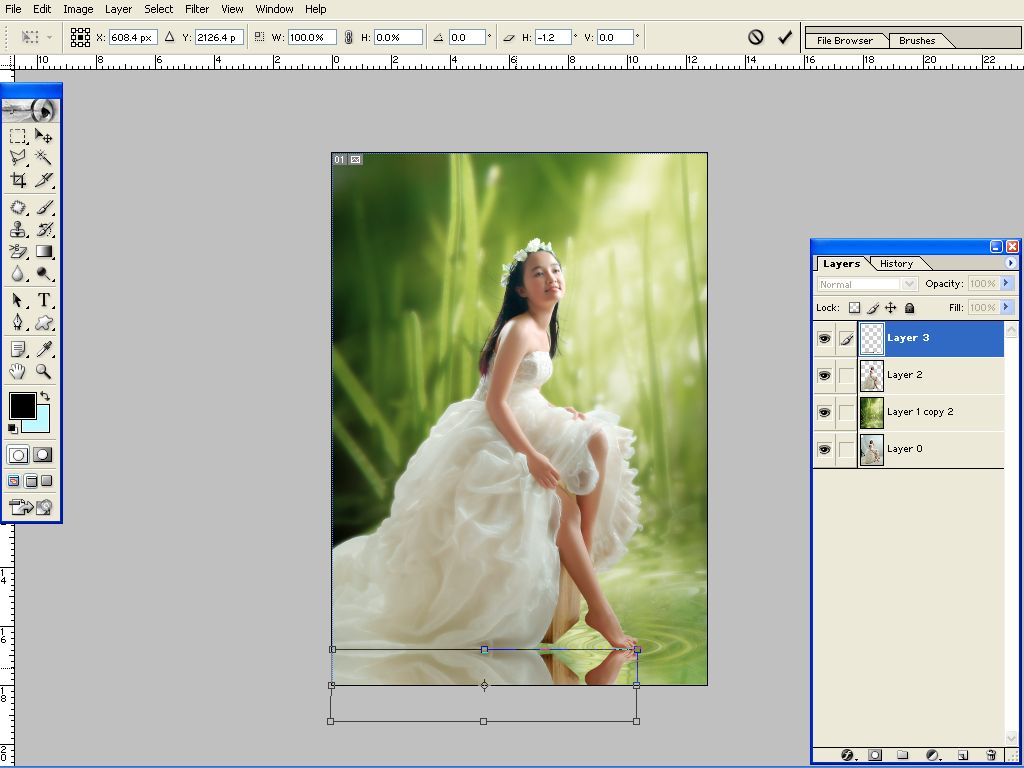This screenshot has height=768, width=1024.
Task: Open the File Browser palette tab
Action: click(x=845, y=41)
